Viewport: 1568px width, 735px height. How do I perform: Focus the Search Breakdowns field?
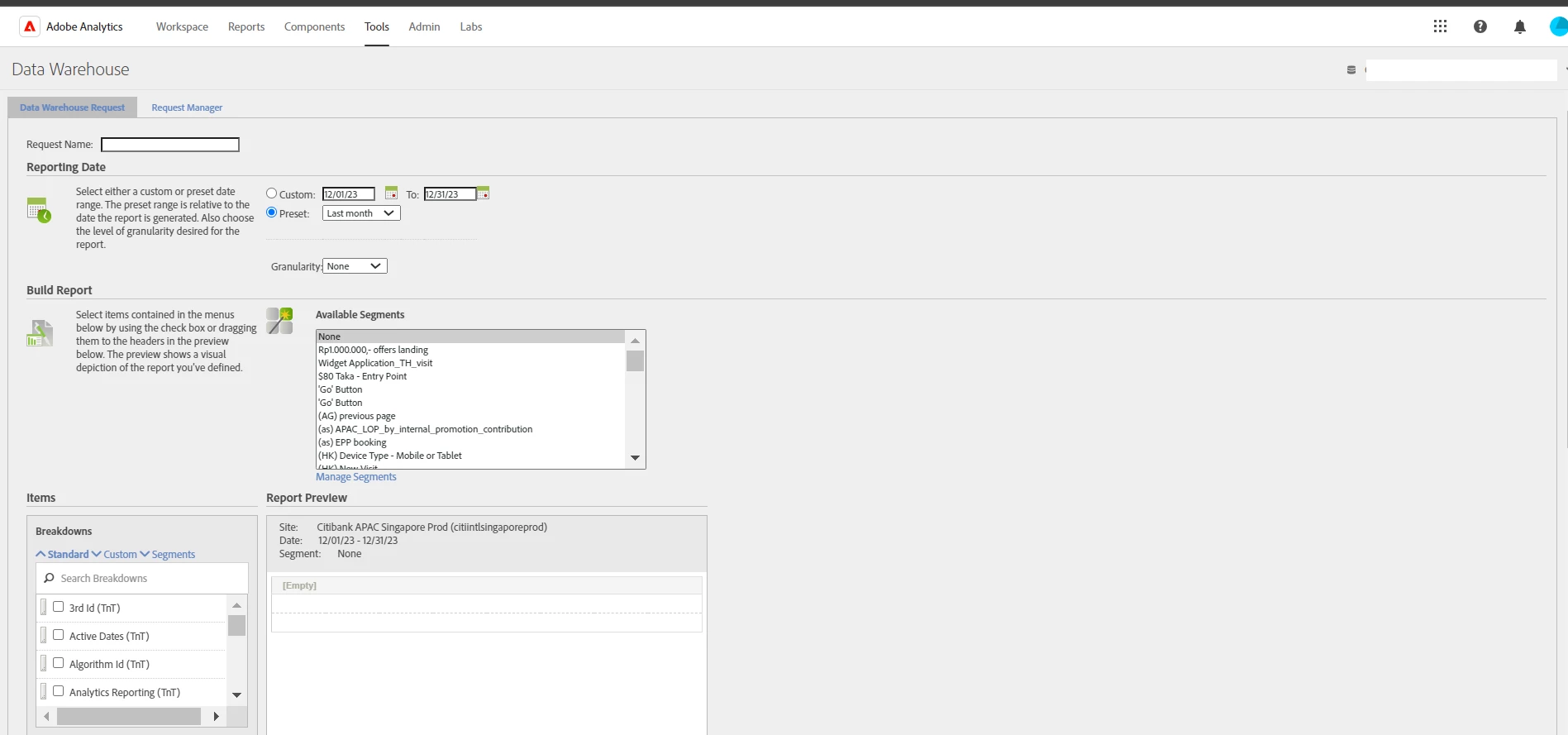coord(142,579)
